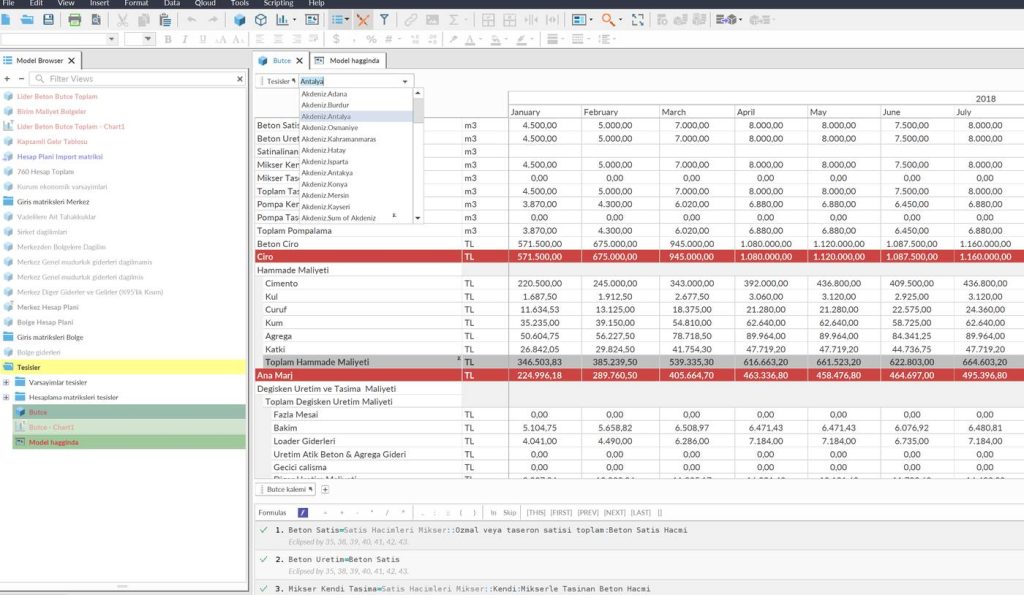Click the import data cube icon
This screenshot has width=1024, height=595.
(726, 20)
